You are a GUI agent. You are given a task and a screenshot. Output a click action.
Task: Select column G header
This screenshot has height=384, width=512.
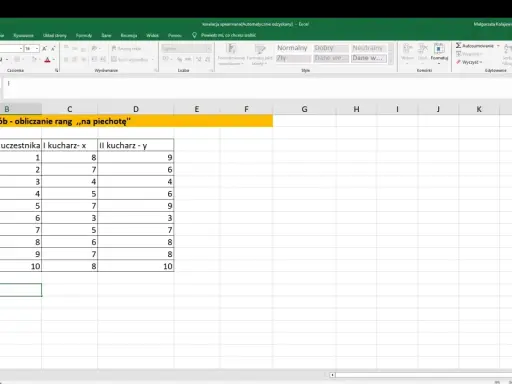304,109
